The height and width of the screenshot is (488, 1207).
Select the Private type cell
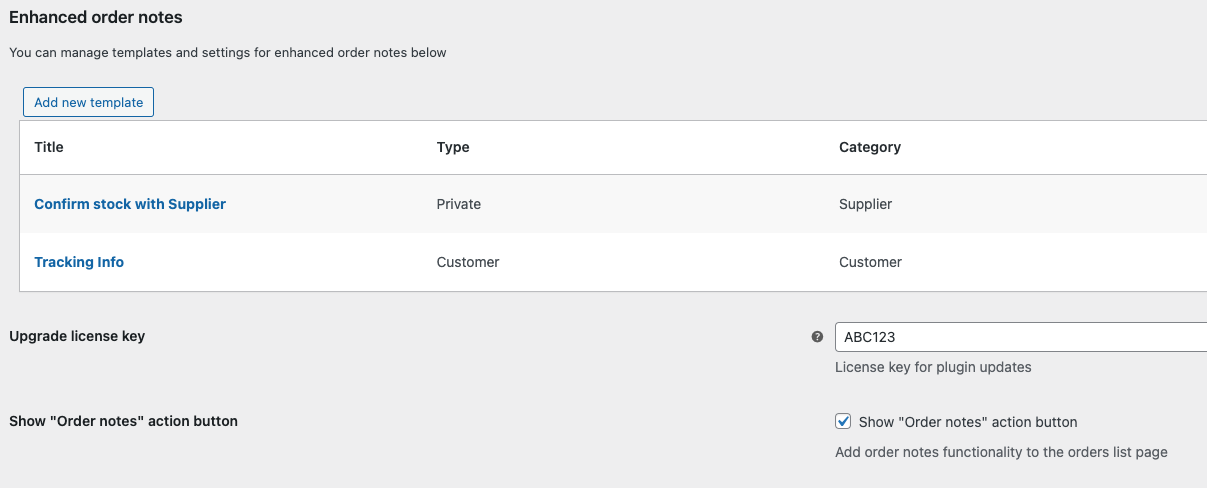459,204
